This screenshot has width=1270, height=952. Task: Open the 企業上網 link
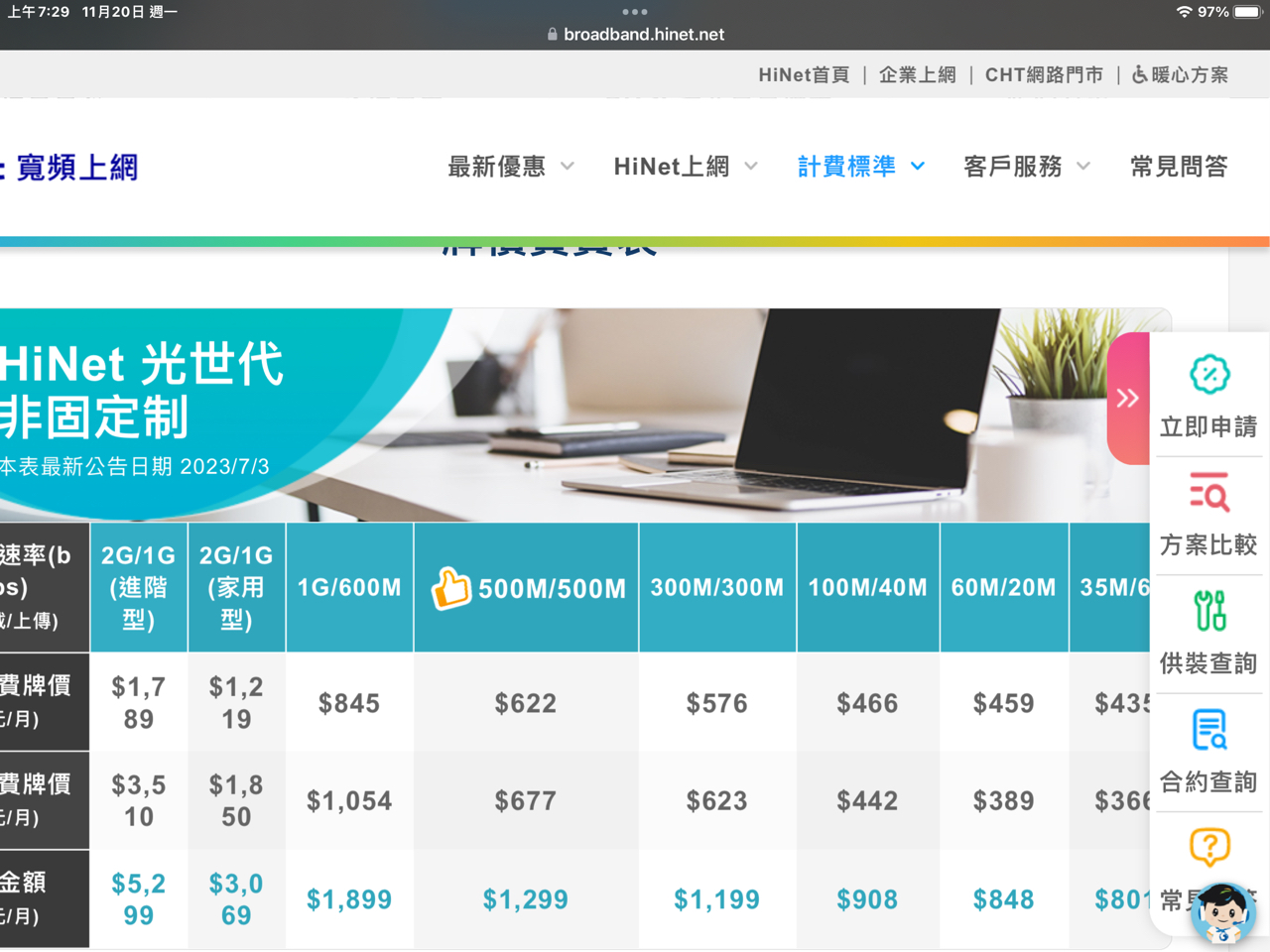(x=918, y=75)
